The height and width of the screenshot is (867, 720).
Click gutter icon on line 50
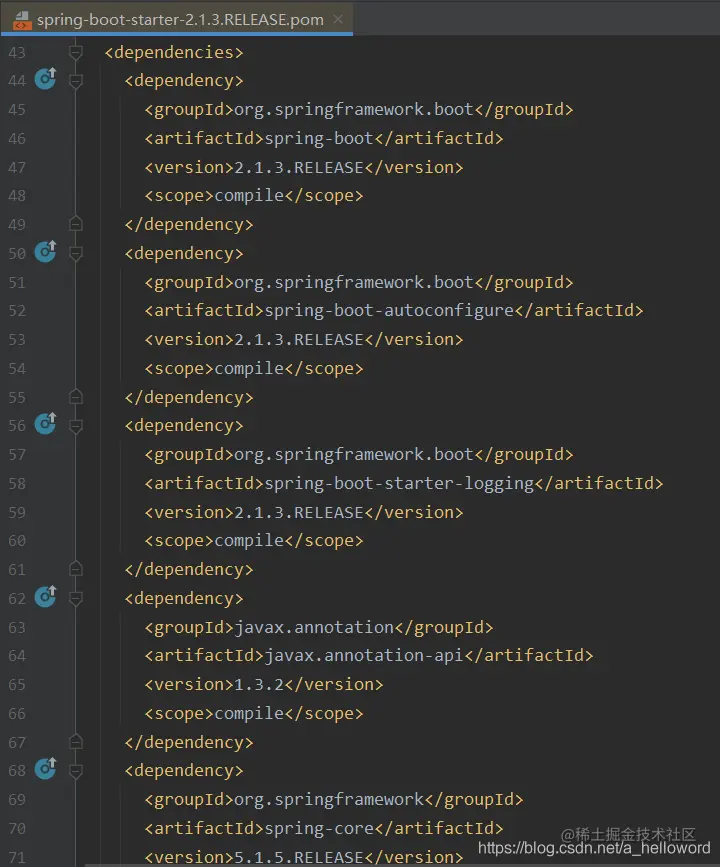click(x=45, y=252)
